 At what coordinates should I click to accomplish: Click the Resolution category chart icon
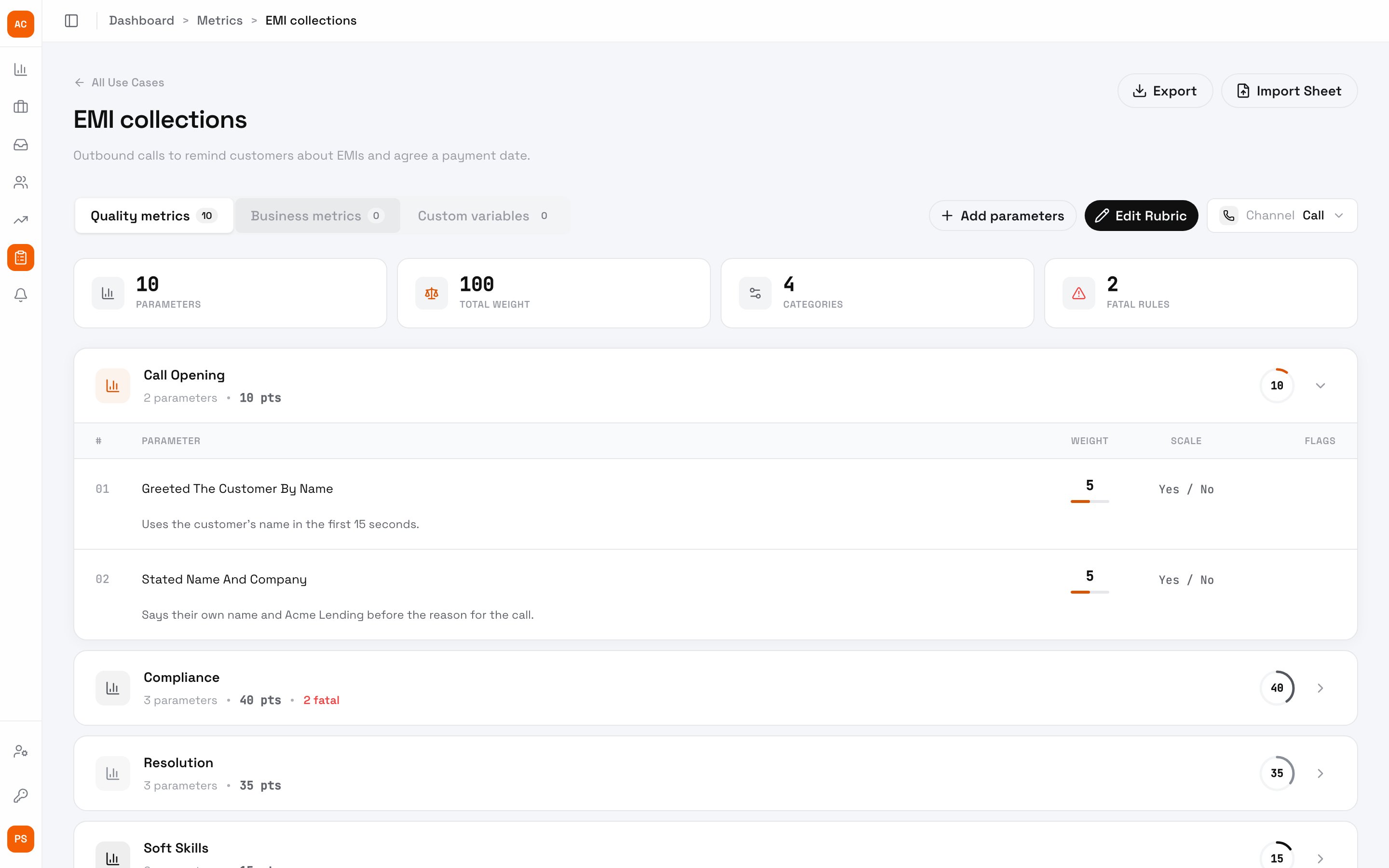[x=112, y=773]
